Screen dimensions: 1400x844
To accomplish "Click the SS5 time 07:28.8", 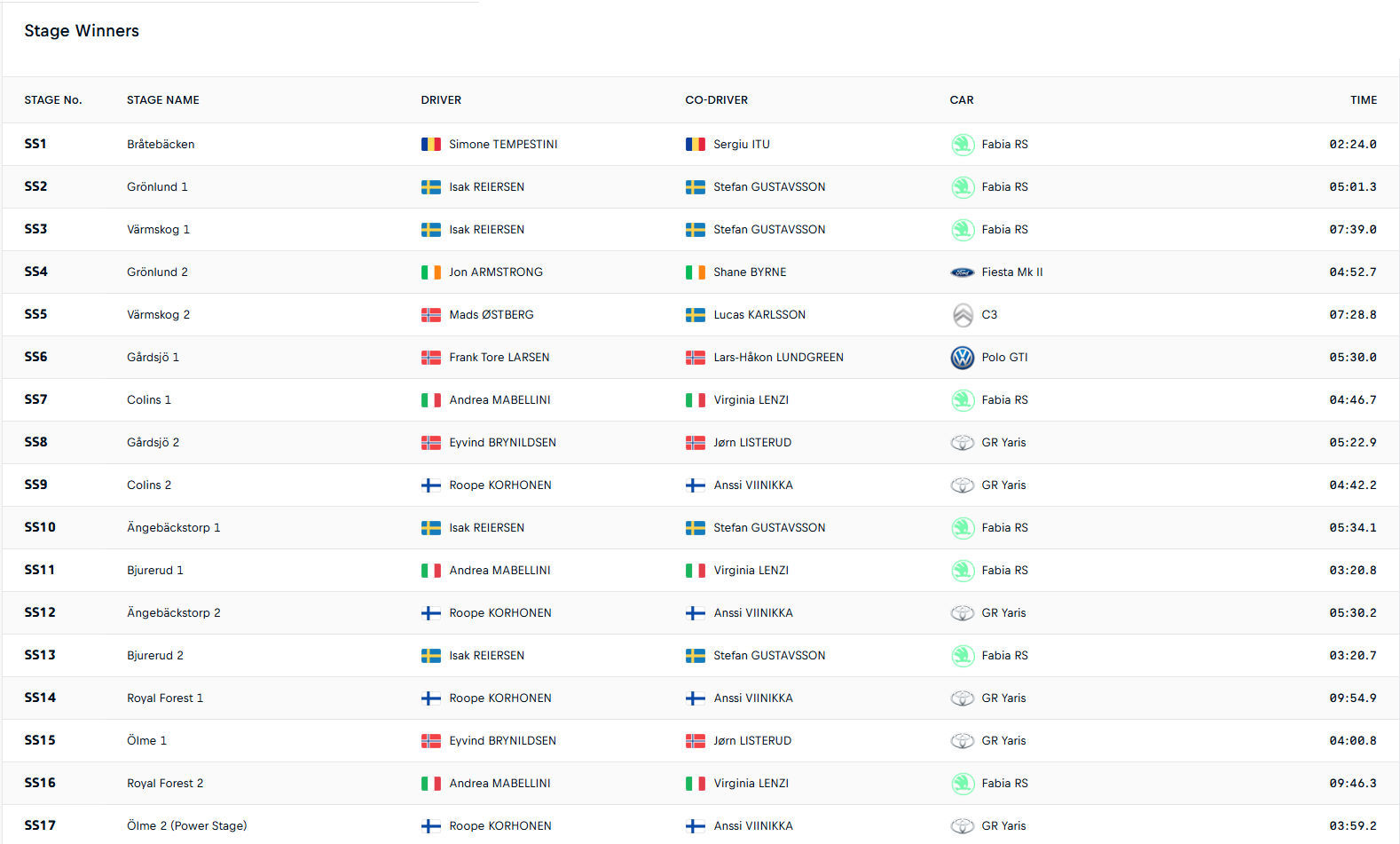I will point(1352,315).
